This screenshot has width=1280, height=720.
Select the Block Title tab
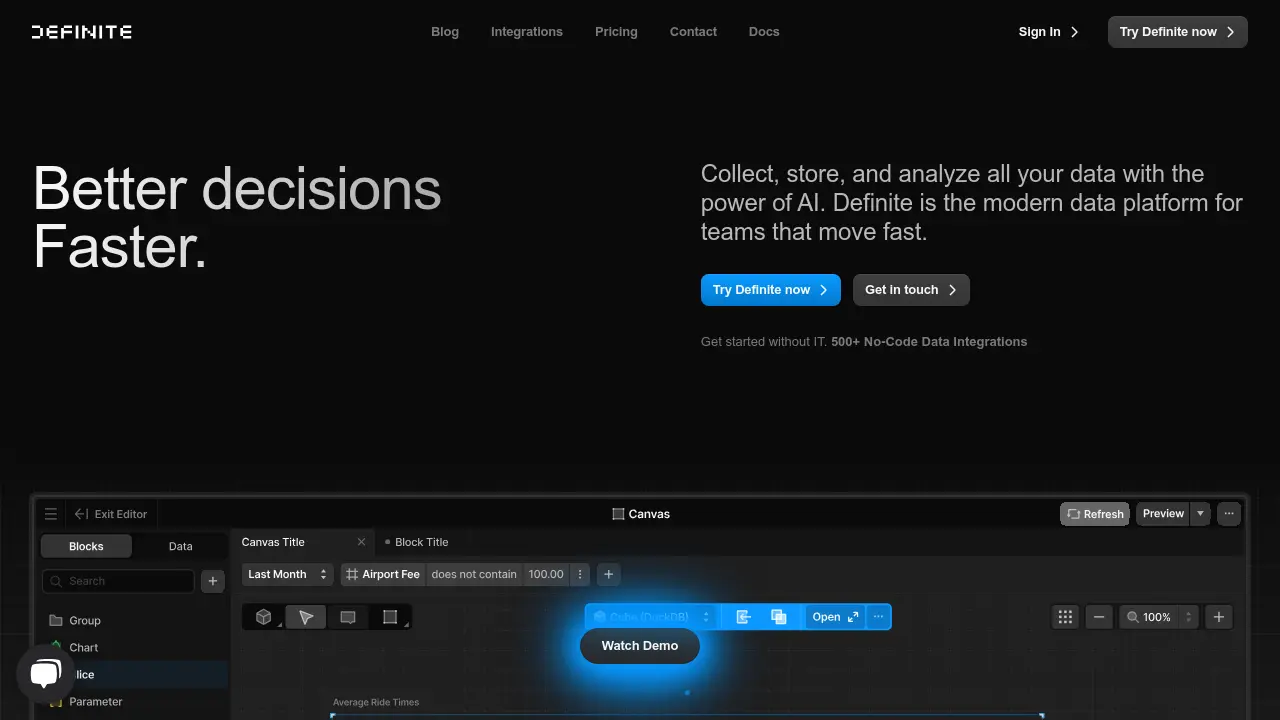pyautogui.click(x=417, y=542)
